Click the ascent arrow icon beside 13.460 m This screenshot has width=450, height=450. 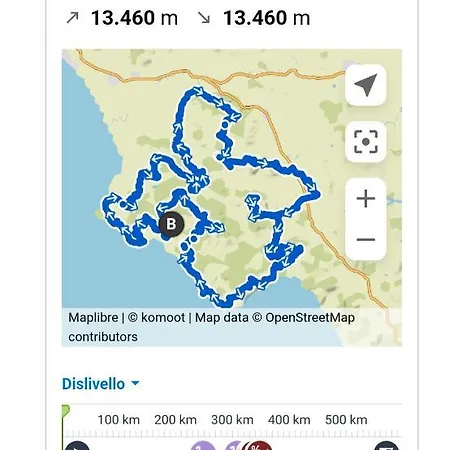[72, 18]
